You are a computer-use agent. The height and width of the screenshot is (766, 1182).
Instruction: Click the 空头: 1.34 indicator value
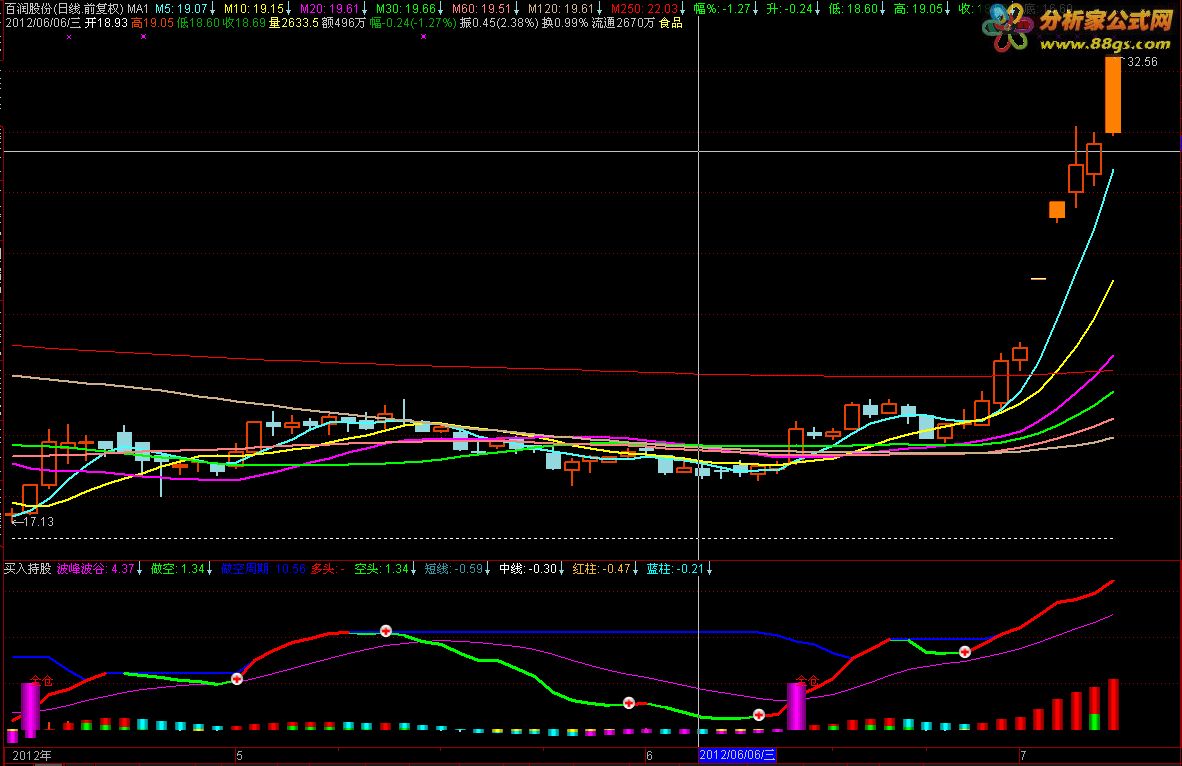(381, 568)
